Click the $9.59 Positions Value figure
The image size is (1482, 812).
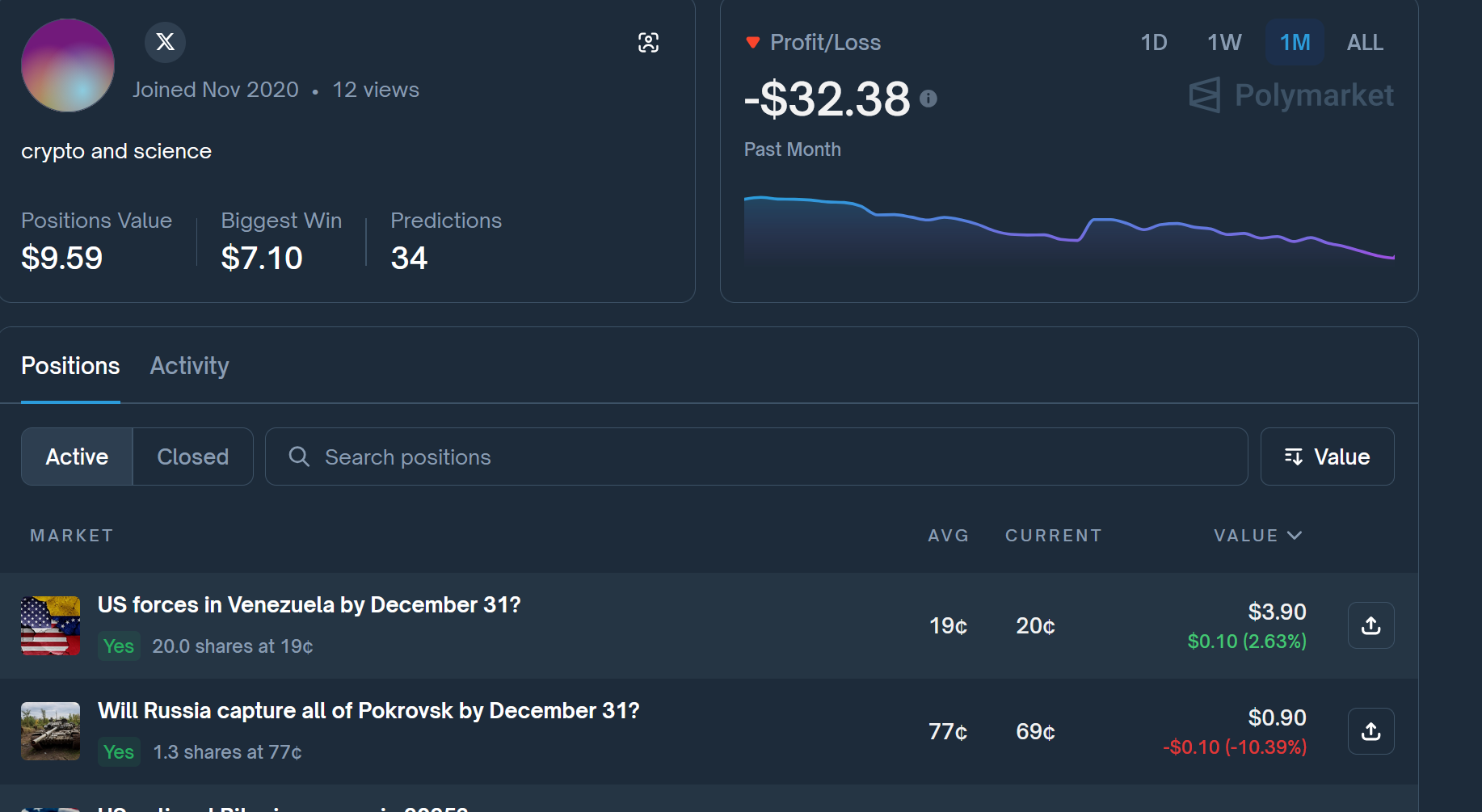[x=62, y=258]
